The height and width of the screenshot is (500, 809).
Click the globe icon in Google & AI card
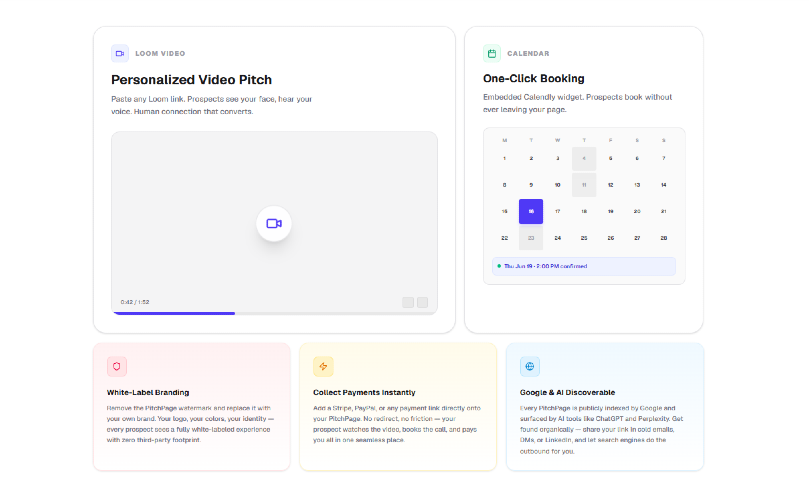click(x=530, y=366)
